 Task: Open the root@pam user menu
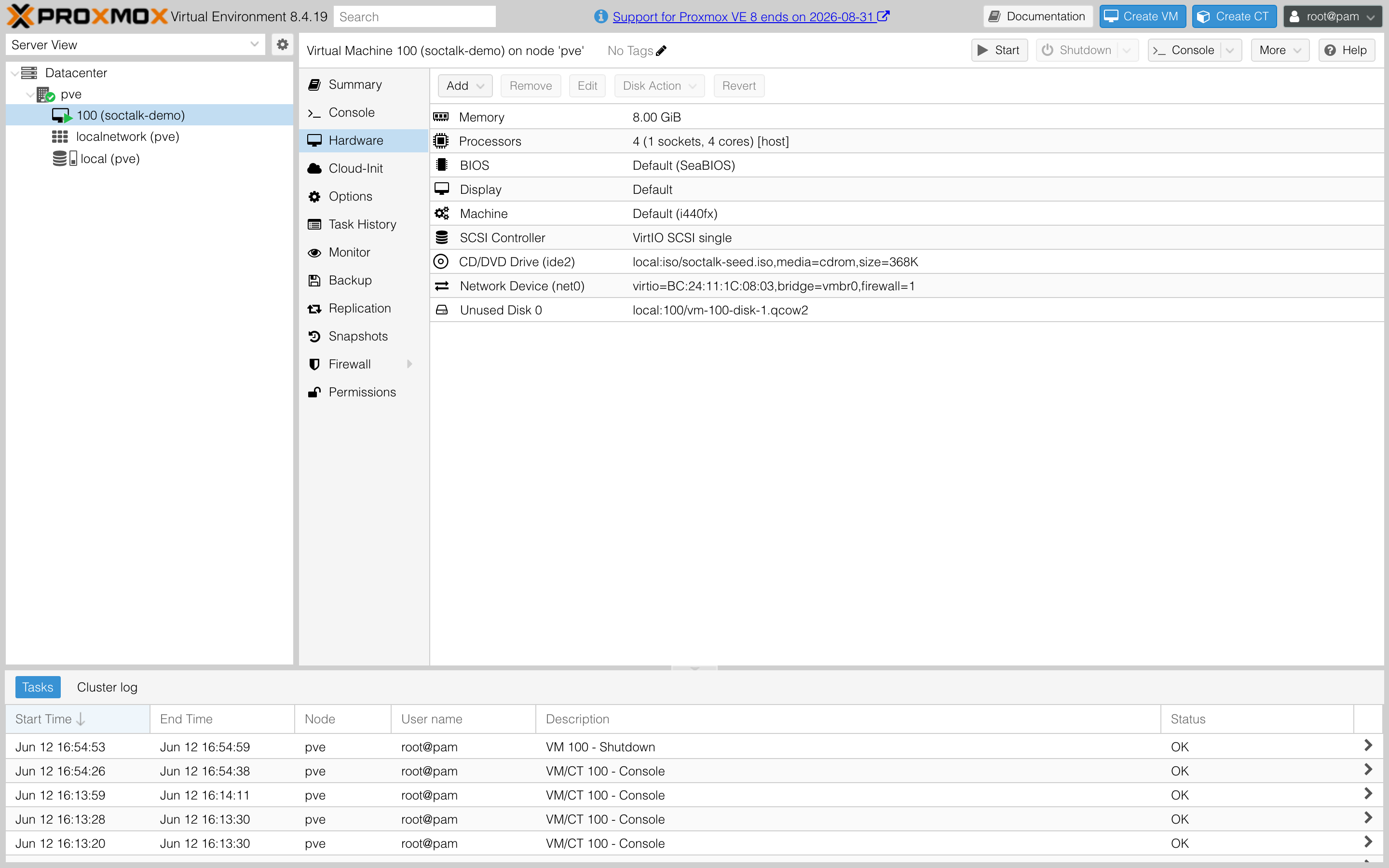tap(1332, 17)
